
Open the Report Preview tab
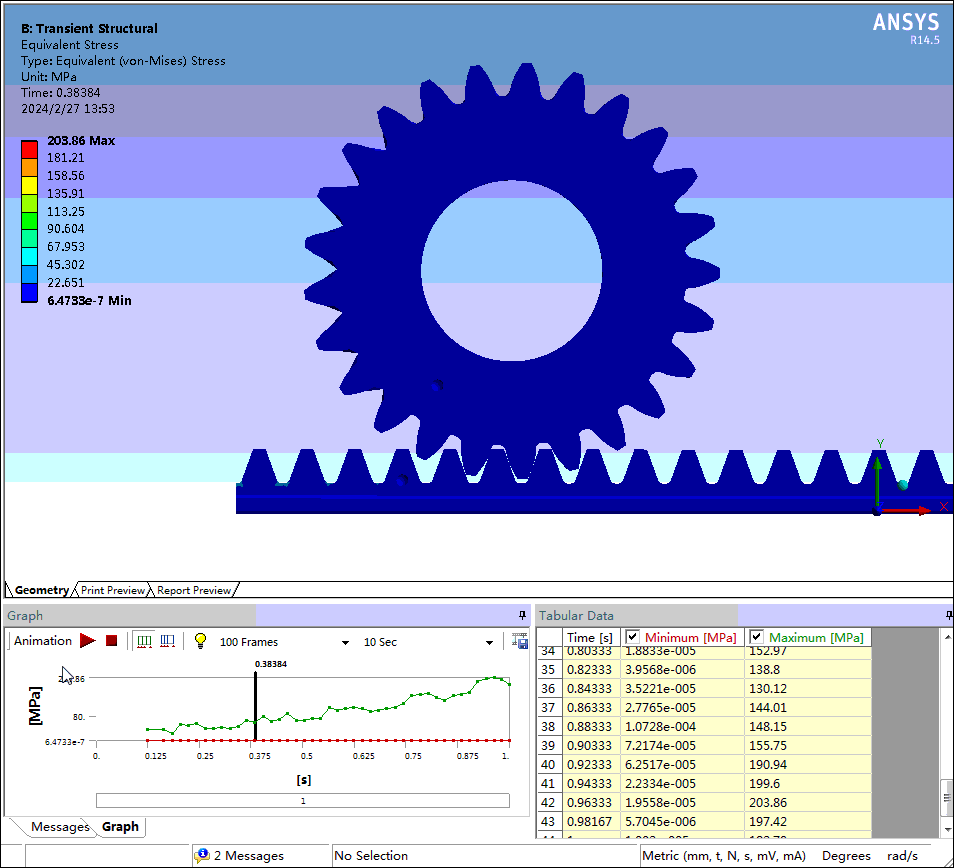194,590
